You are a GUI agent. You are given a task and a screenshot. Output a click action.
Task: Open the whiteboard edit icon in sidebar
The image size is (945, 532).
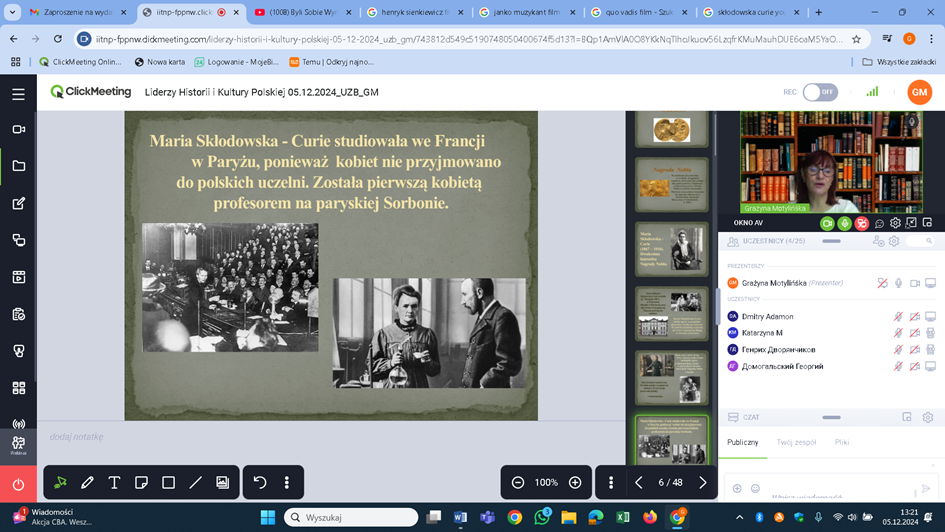coord(18,203)
